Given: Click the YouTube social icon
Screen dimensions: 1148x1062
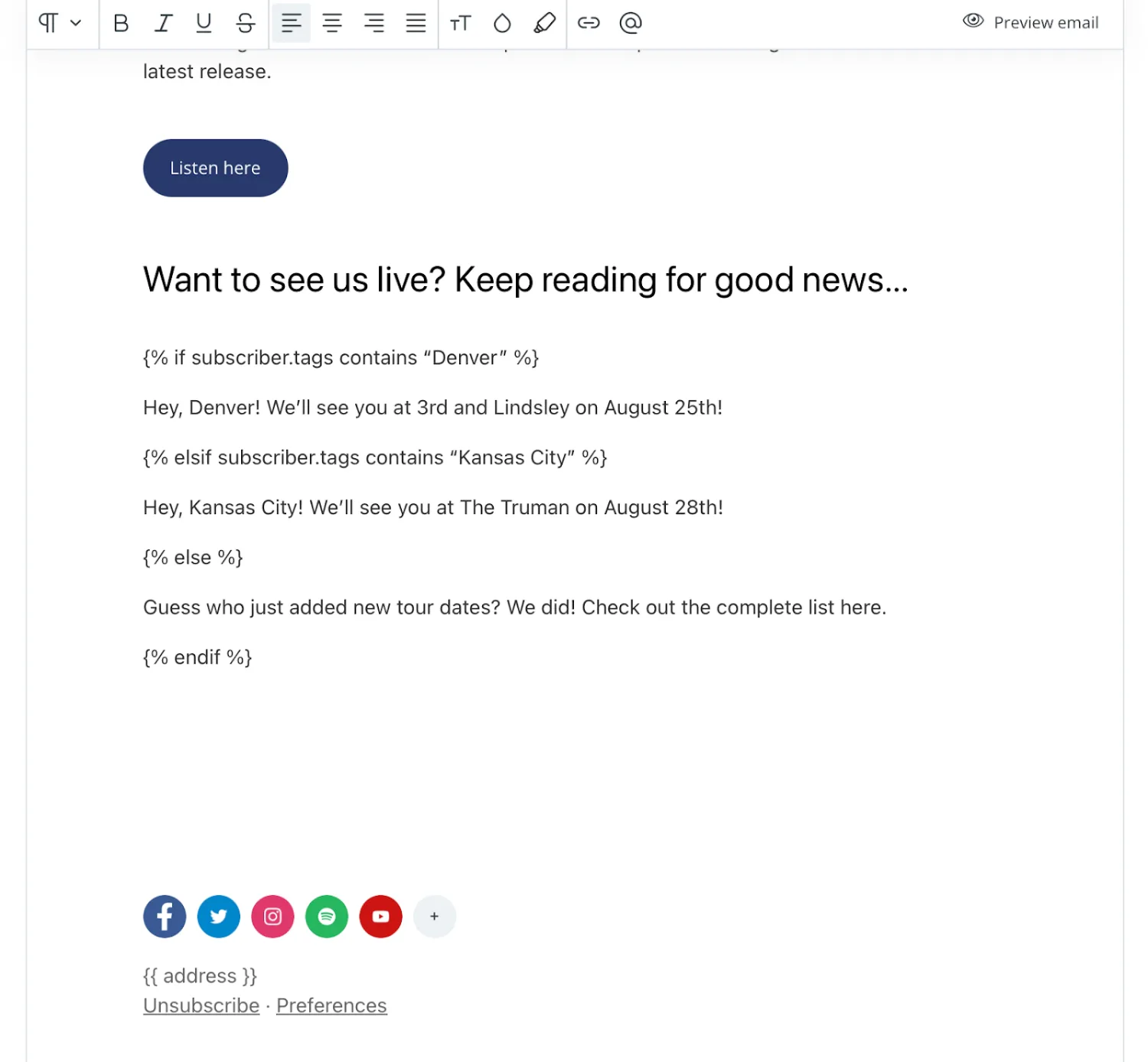Looking at the screenshot, I should (x=380, y=916).
